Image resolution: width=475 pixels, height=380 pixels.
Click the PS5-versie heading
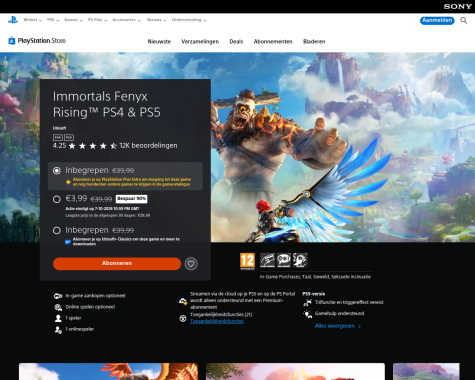313,294
